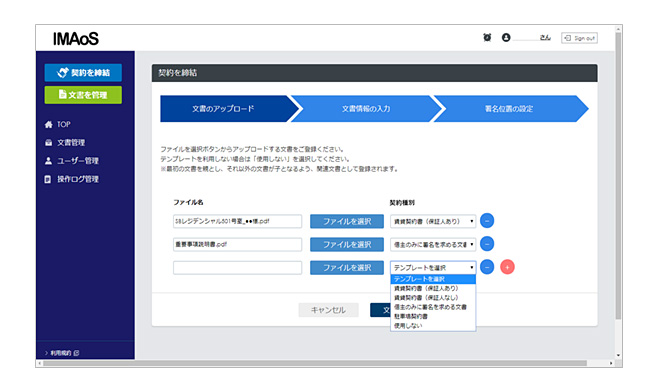Screen dimensions: 650x389
Task: Expand first row contract type dropdown
Action: (x=433, y=221)
